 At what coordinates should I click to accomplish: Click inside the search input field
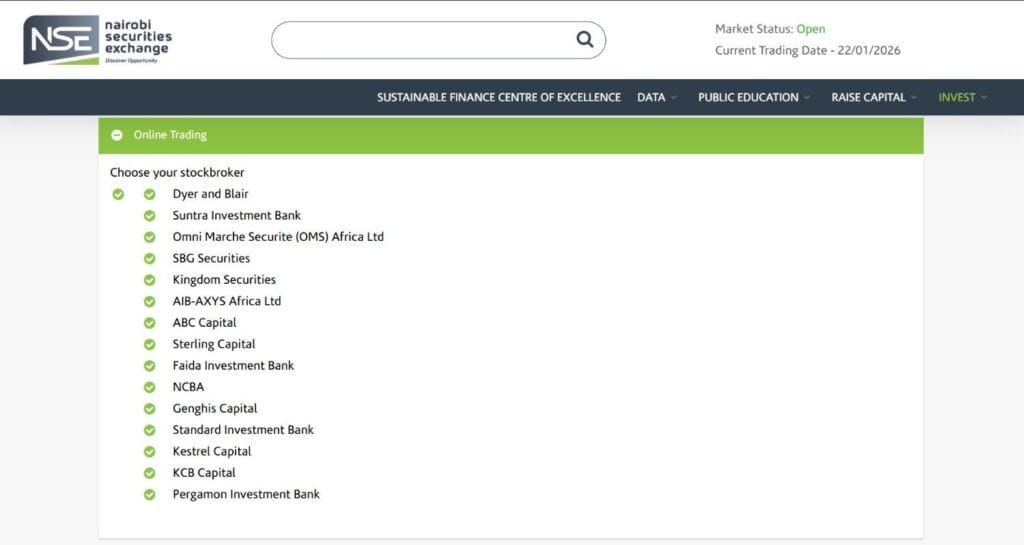coord(438,40)
